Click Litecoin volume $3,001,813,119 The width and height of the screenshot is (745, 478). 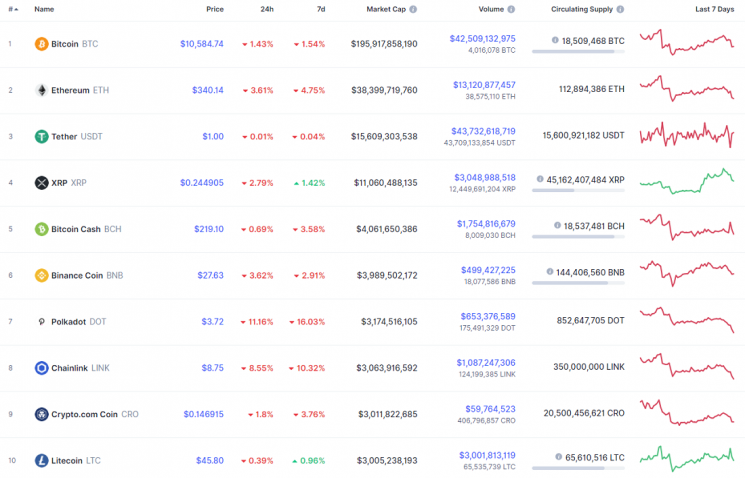pyautogui.click(x=487, y=455)
